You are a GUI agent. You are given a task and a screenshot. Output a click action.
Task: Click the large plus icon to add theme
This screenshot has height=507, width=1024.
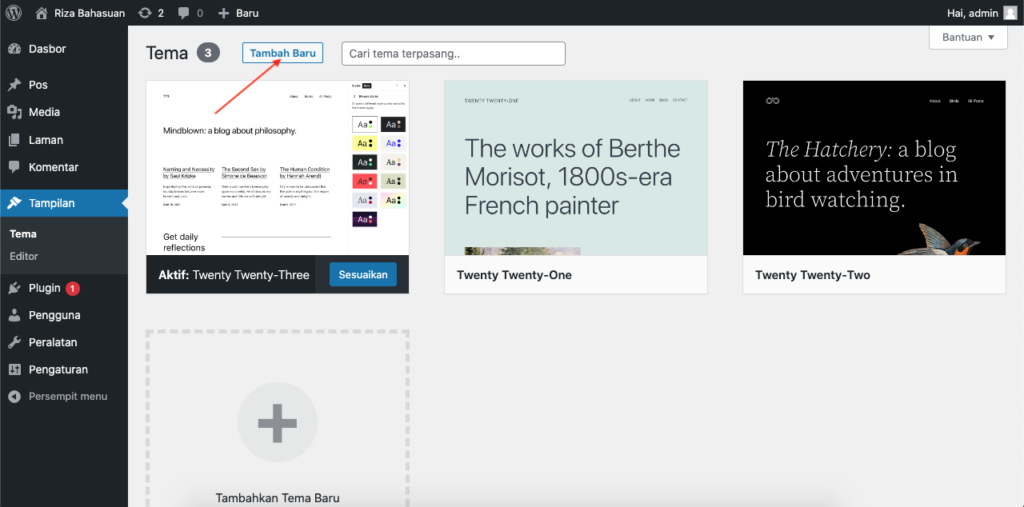pyautogui.click(x=278, y=422)
